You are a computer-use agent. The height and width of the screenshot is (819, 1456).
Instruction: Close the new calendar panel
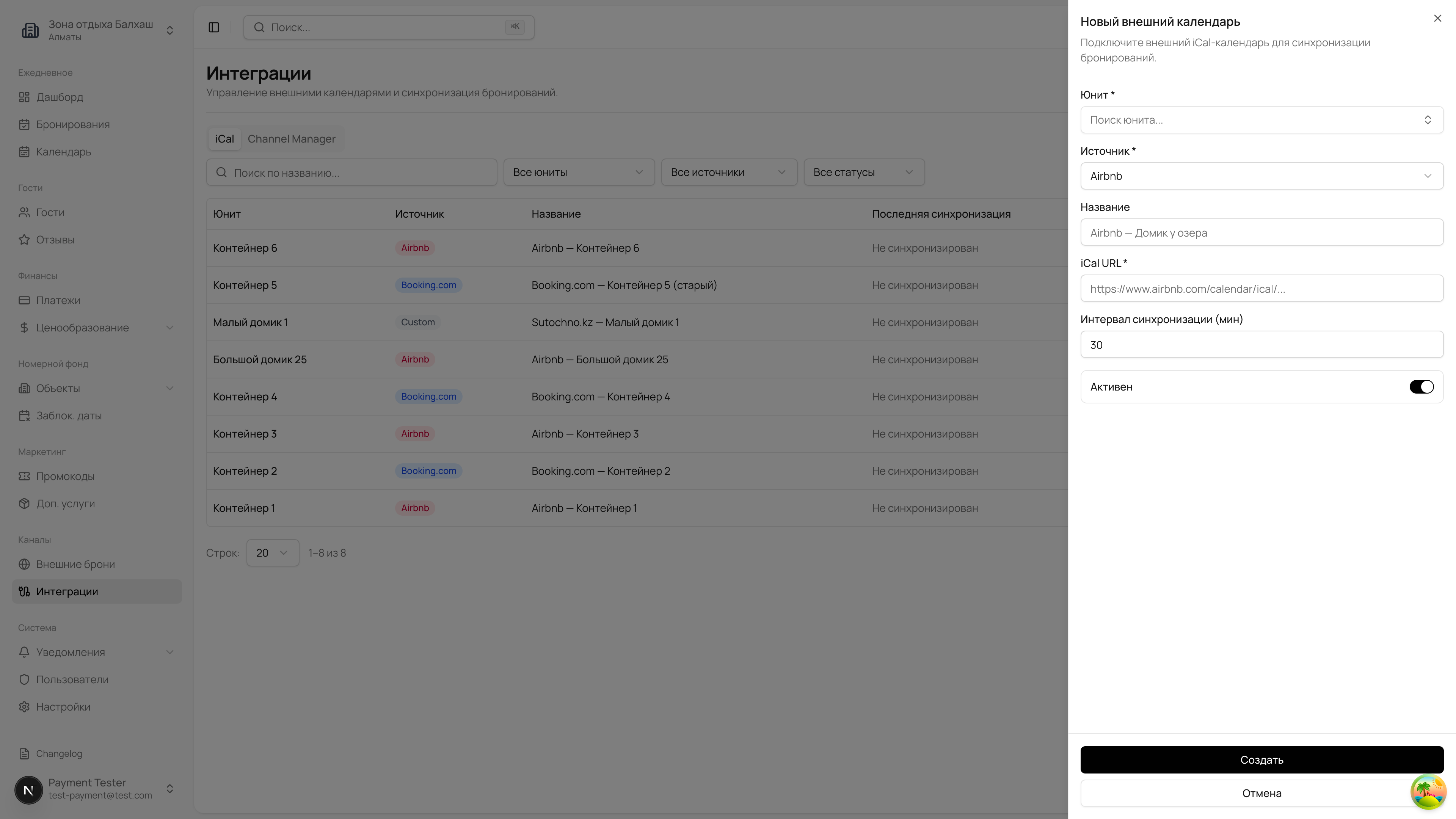coord(1437,19)
